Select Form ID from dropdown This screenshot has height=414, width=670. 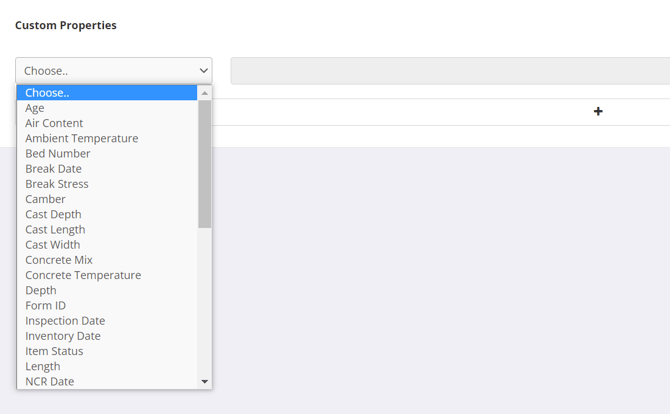pos(45,305)
